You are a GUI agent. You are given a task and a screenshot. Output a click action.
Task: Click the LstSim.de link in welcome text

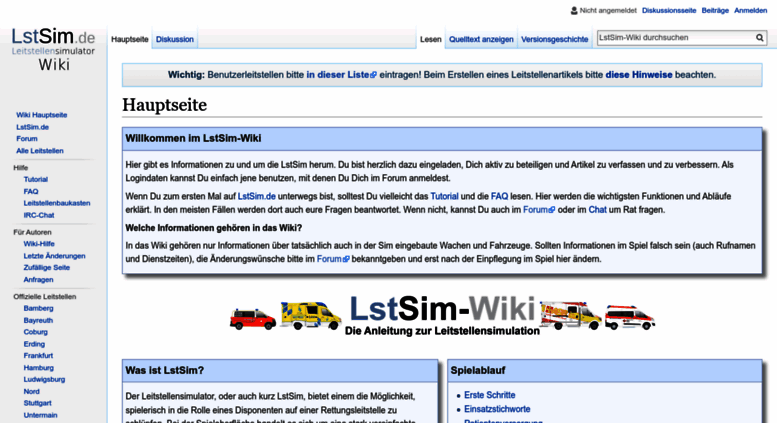(257, 196)
